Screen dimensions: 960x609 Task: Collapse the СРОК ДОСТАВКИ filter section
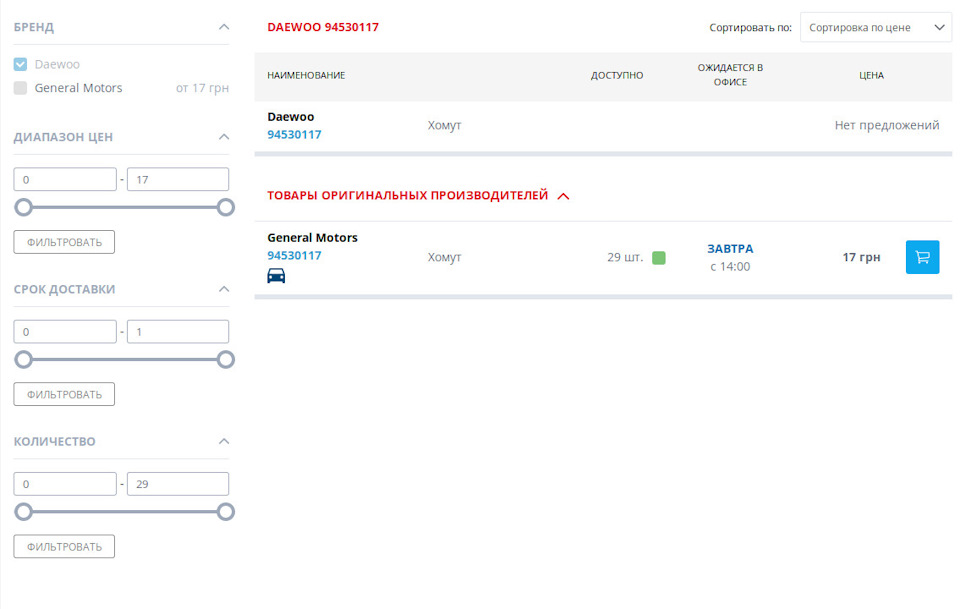point(224,289)
